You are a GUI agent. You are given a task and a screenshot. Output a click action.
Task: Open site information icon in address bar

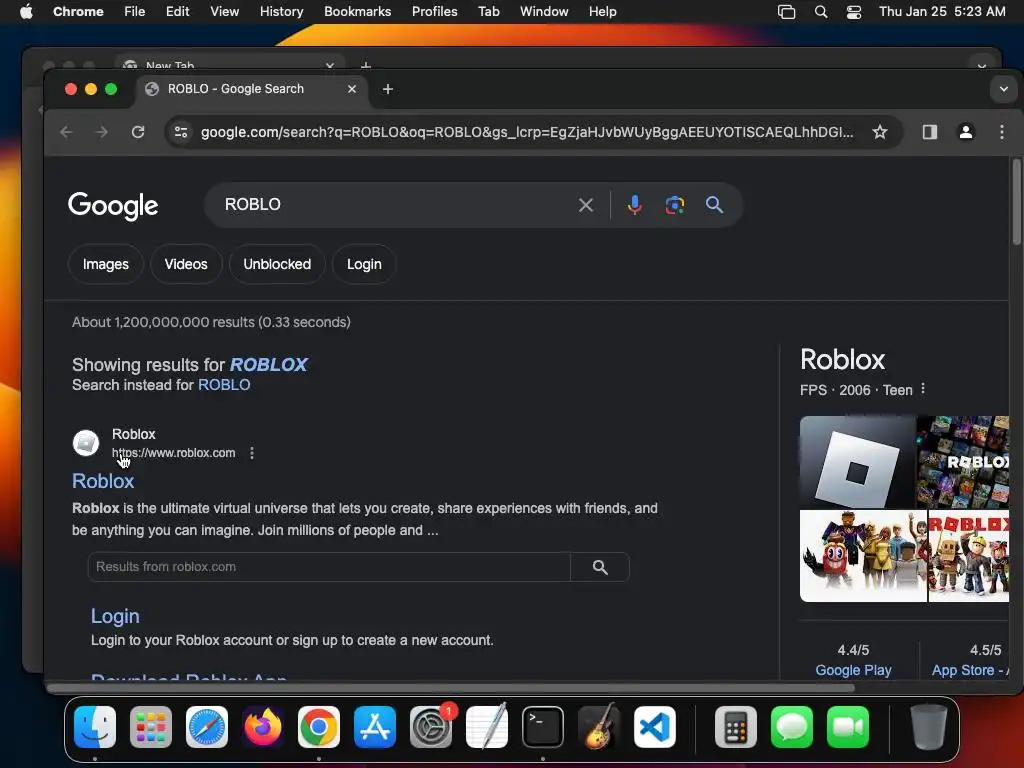coord(181,132)
